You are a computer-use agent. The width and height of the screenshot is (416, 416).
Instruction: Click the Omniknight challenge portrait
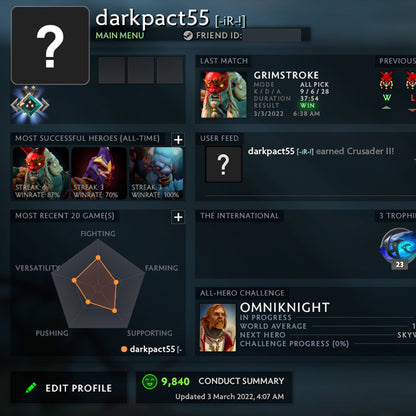click(x=218, y=328)
